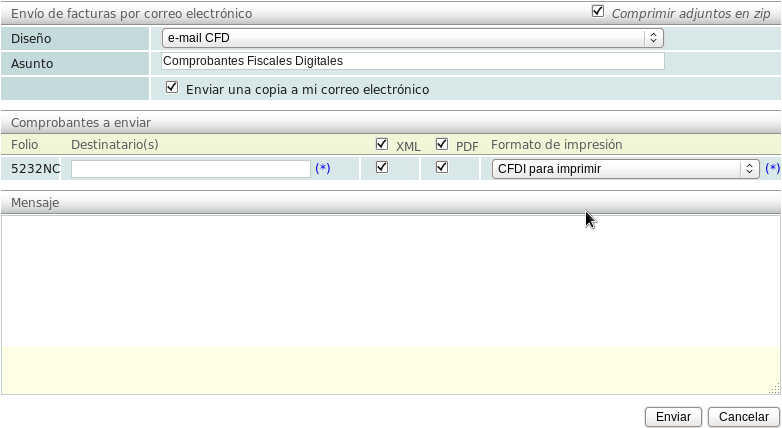782x428 pixels.
Task: Open the Diseño dropdown showing e-mail CFD
Action: [412, 38]
